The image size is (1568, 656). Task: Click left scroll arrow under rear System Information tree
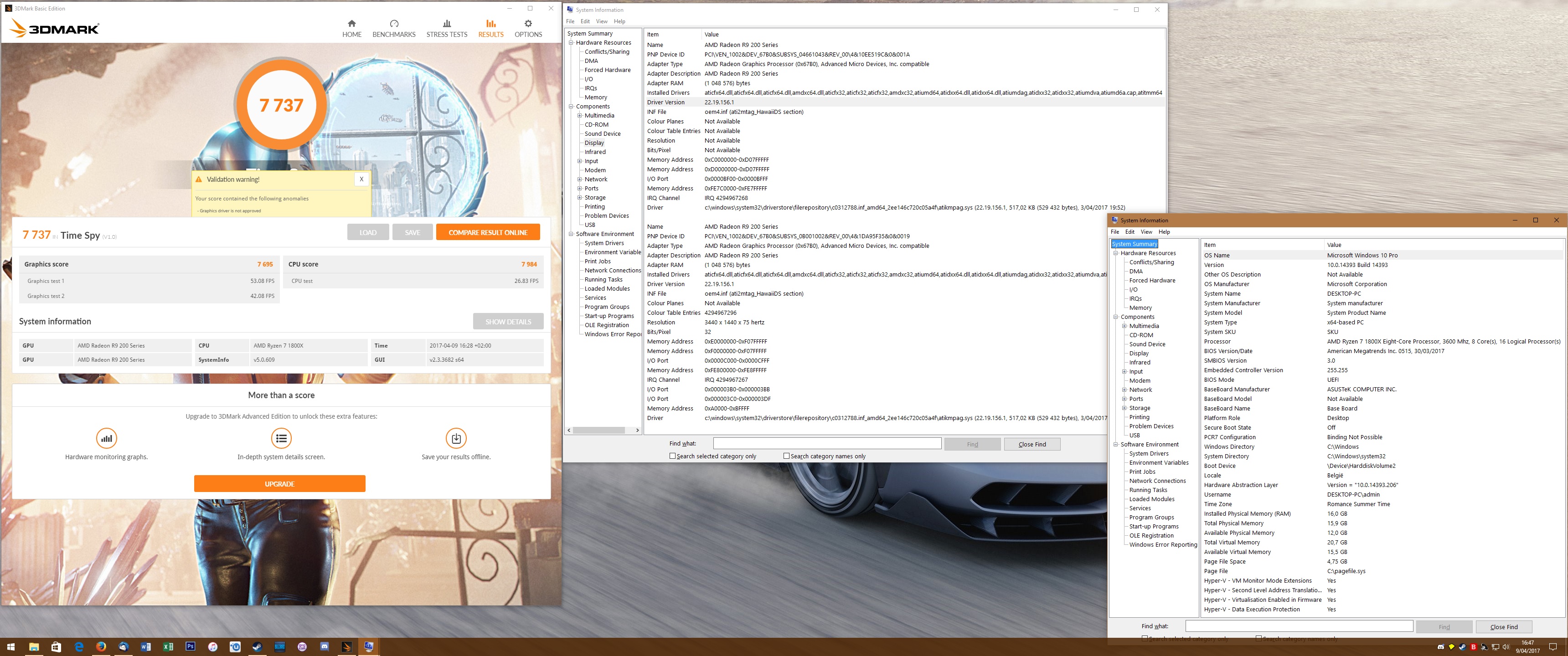tap(569, 430)
